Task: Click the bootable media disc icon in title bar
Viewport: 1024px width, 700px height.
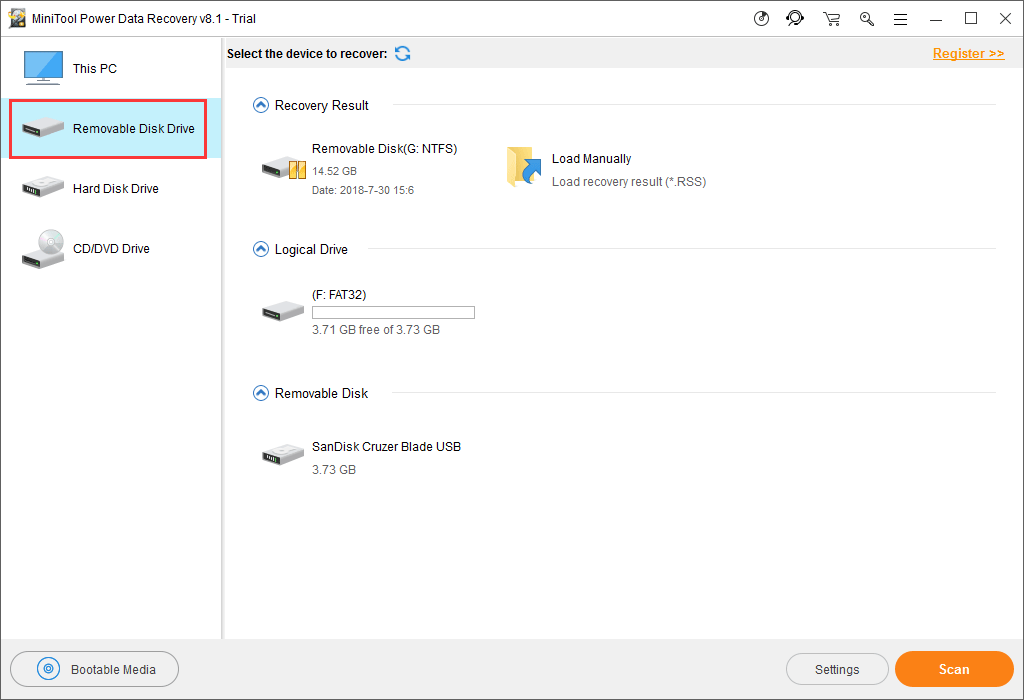Action: (x=762, y=18)
